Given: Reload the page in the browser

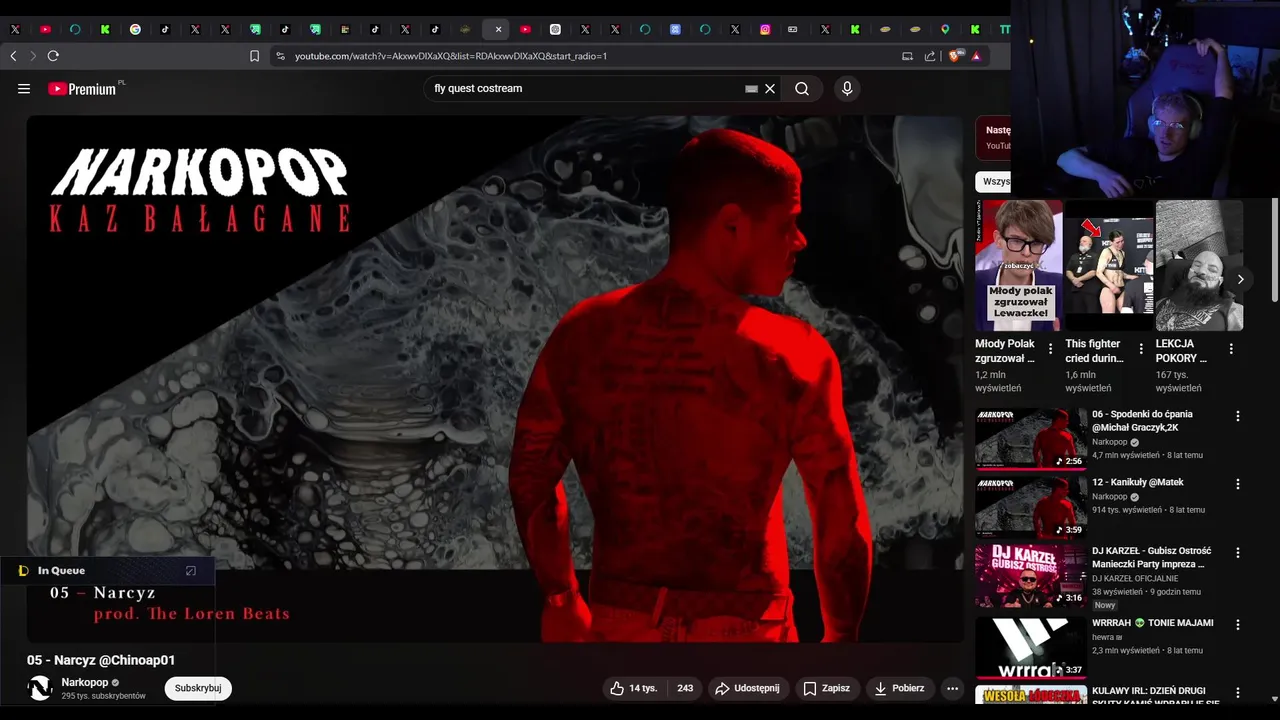Looking at the screenshot, I should coord(53,56).
